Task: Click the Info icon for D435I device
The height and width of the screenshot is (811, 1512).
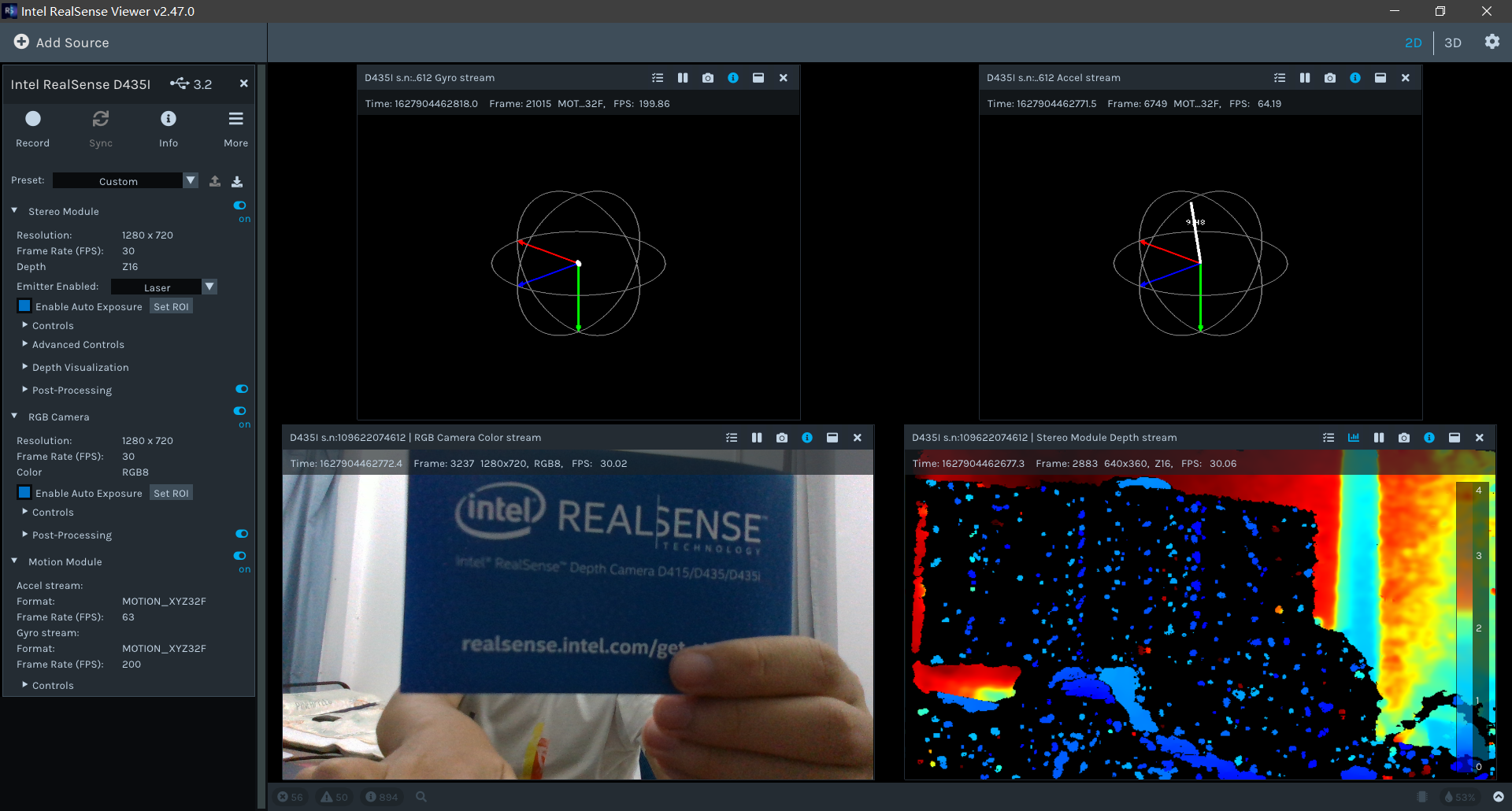Action: tap(169, 119)
